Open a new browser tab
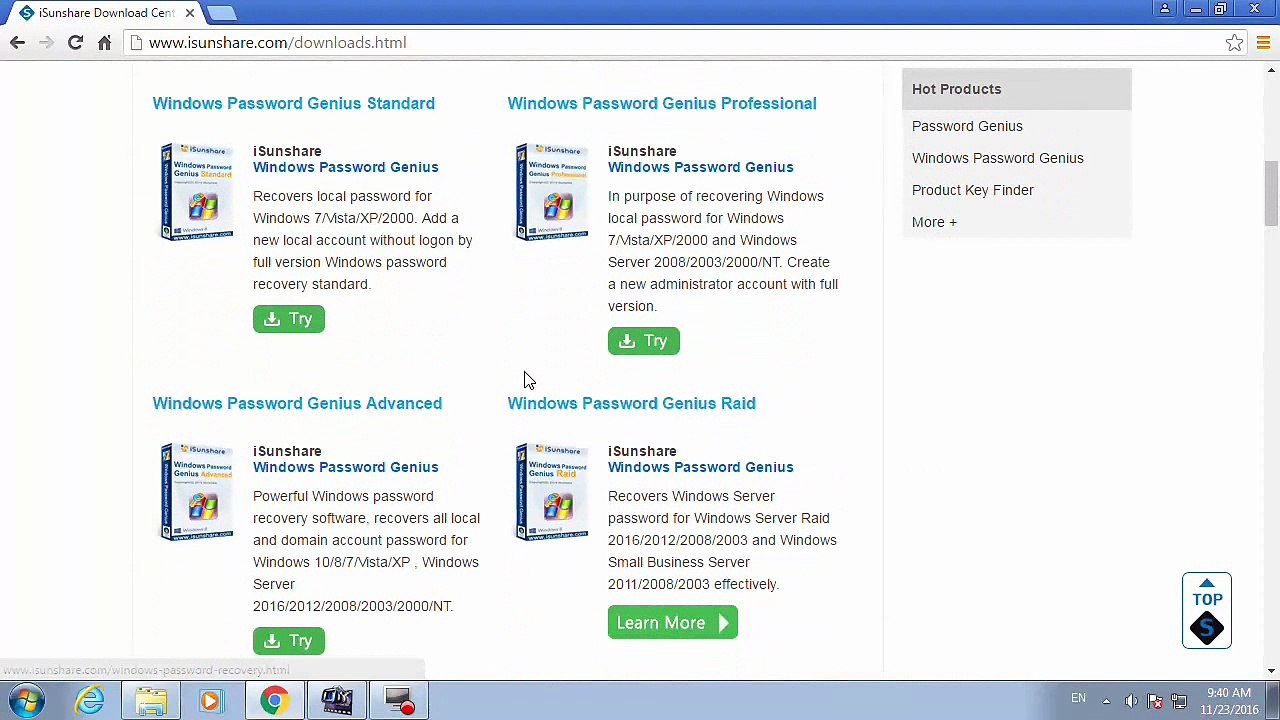The width and height of the screenshot is (1280, 720). pyautogui.click(x=222, y=13)
